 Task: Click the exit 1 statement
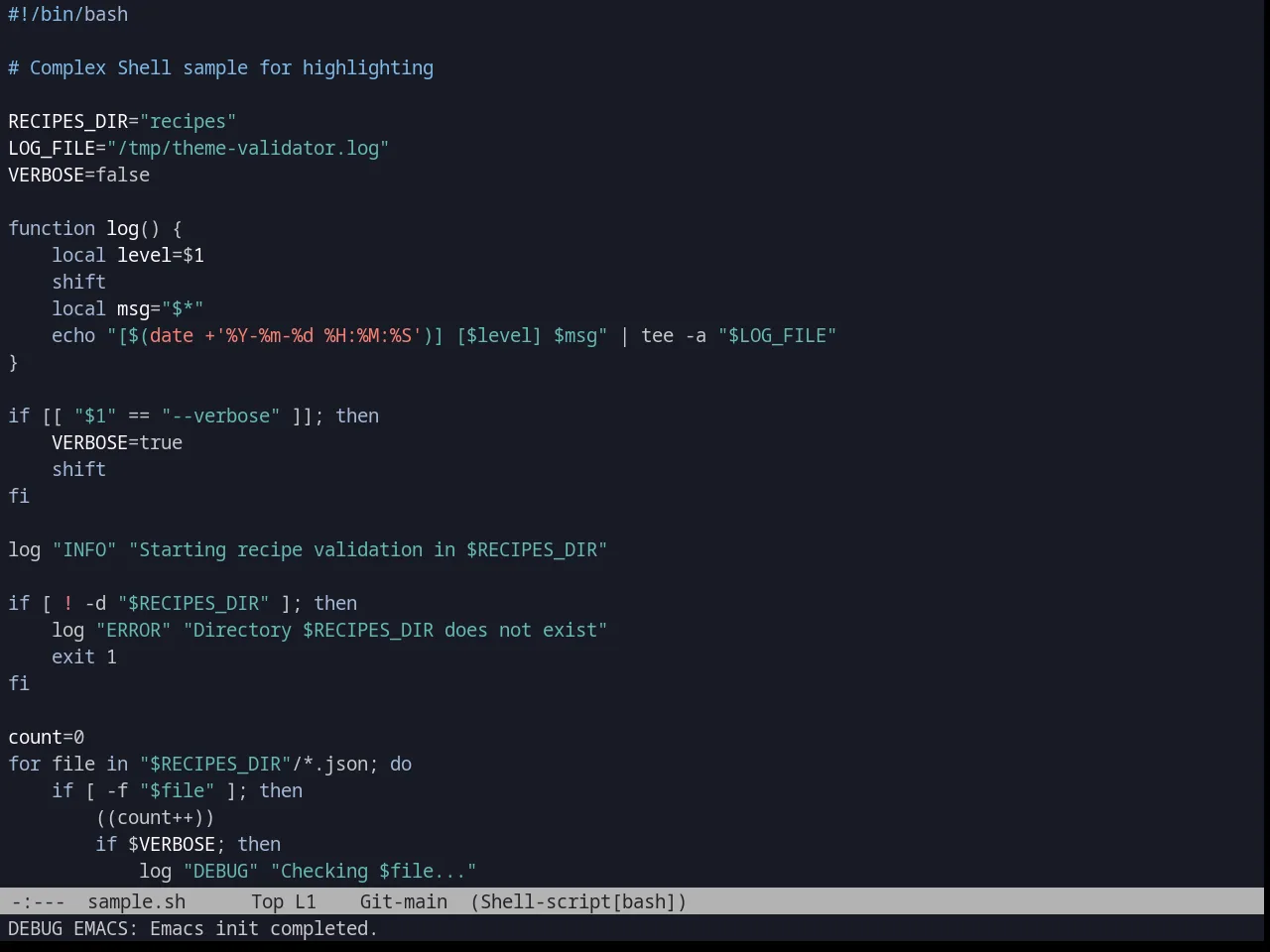(x=84, y=656)
